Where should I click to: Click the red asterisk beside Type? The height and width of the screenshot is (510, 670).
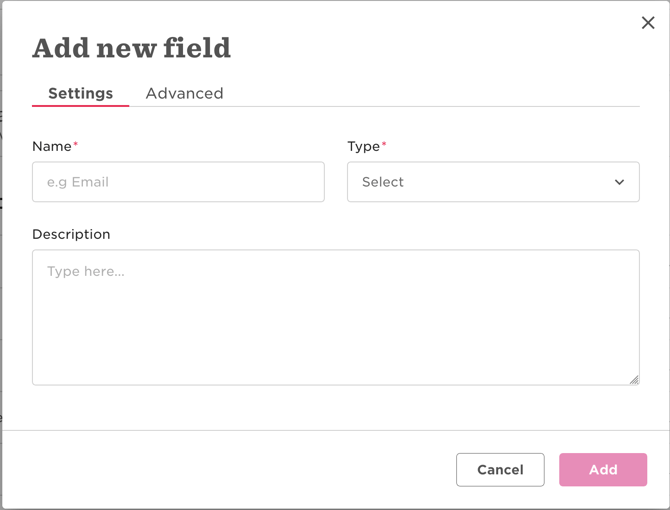click(x=384, y=145)
